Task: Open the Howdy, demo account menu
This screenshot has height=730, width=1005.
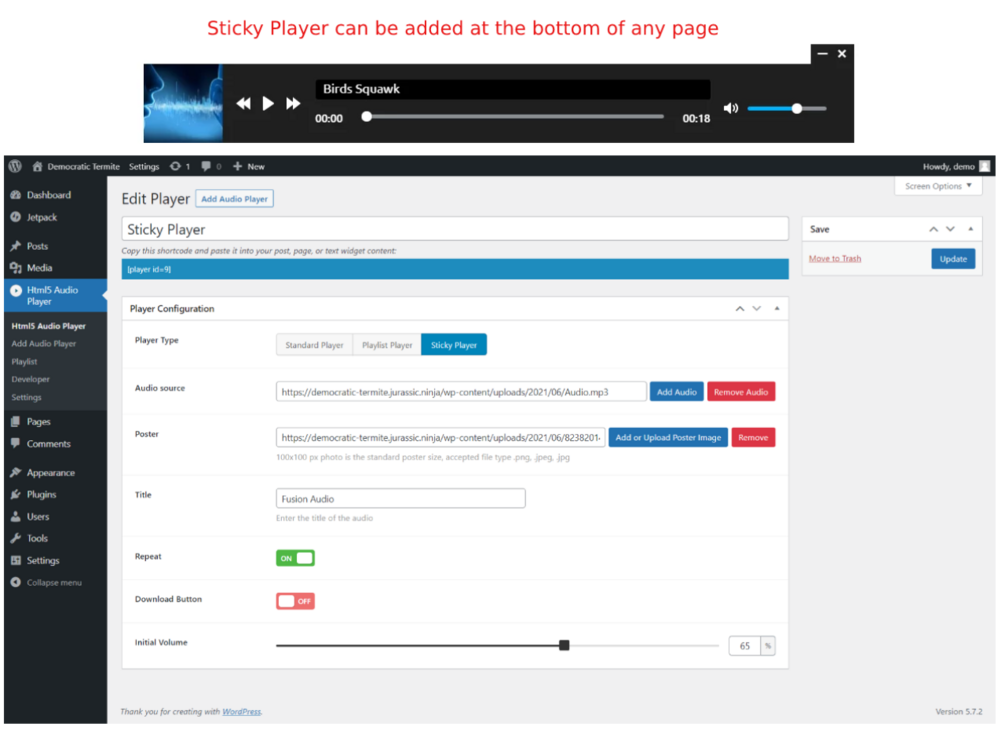Action: point(956,167)
